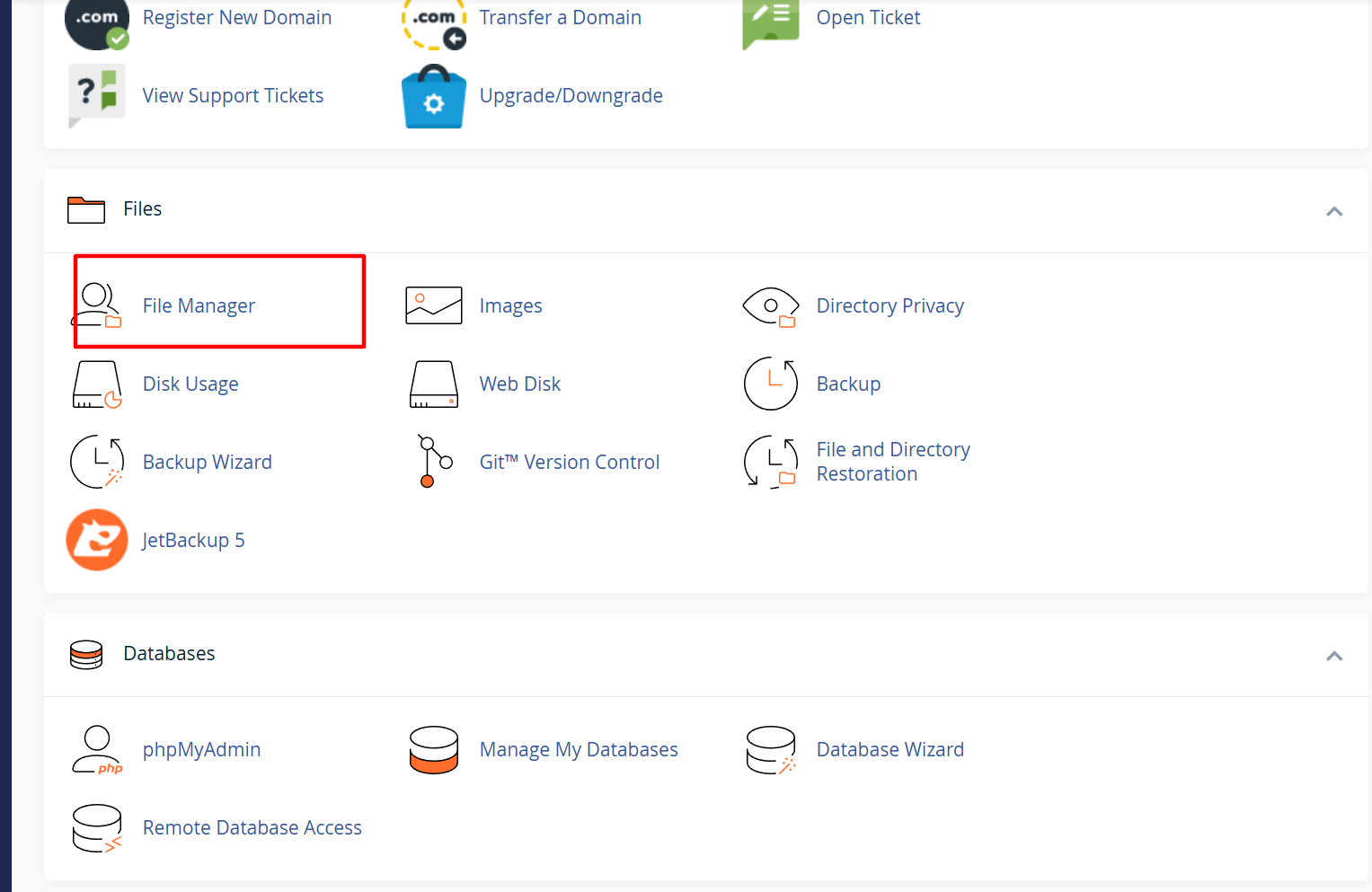Click the phpMyAdmin icon
This screenshot has width=1372, height=892.
pos(97,749)
